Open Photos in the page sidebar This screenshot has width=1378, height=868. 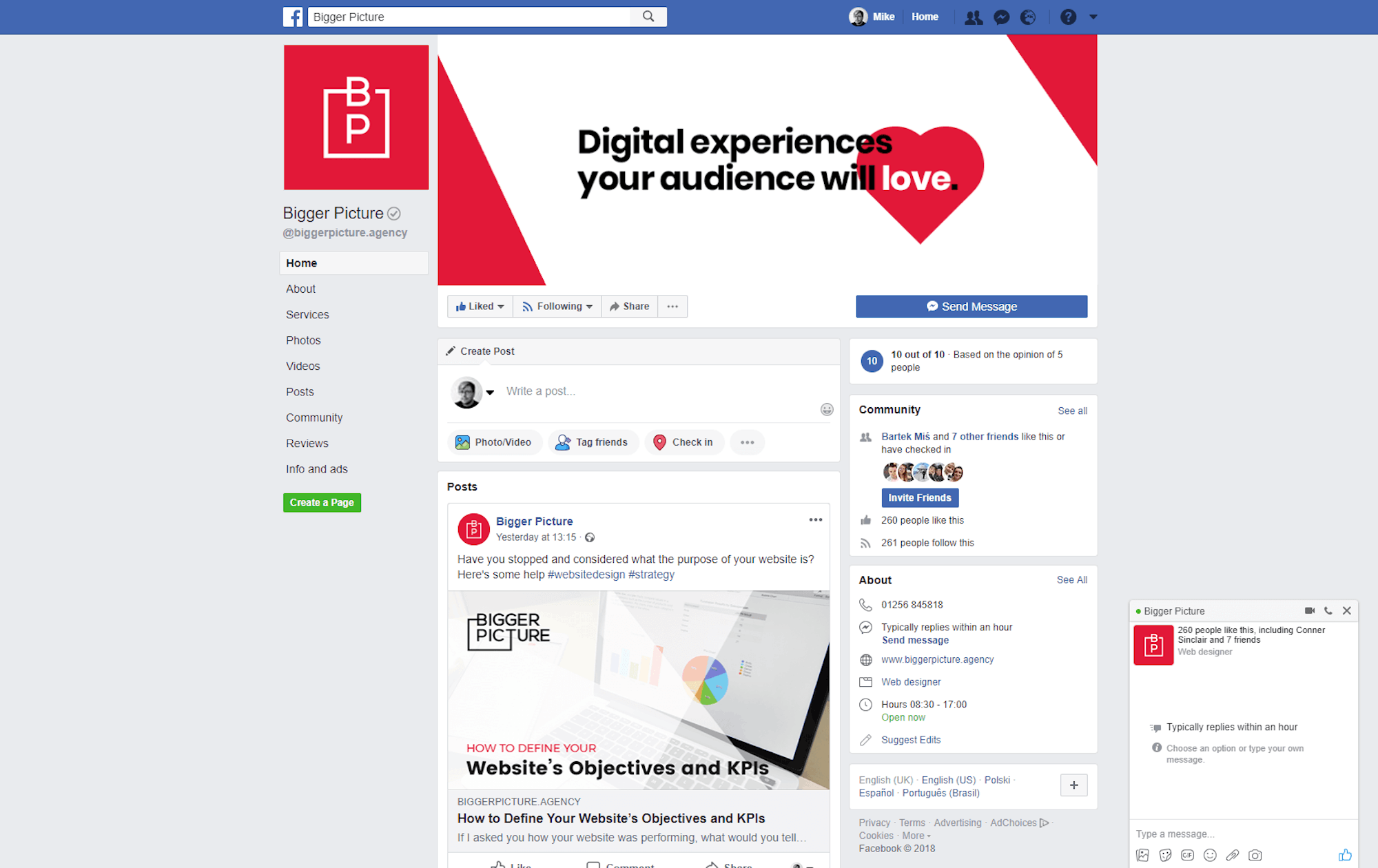click(x=303, y=340)
